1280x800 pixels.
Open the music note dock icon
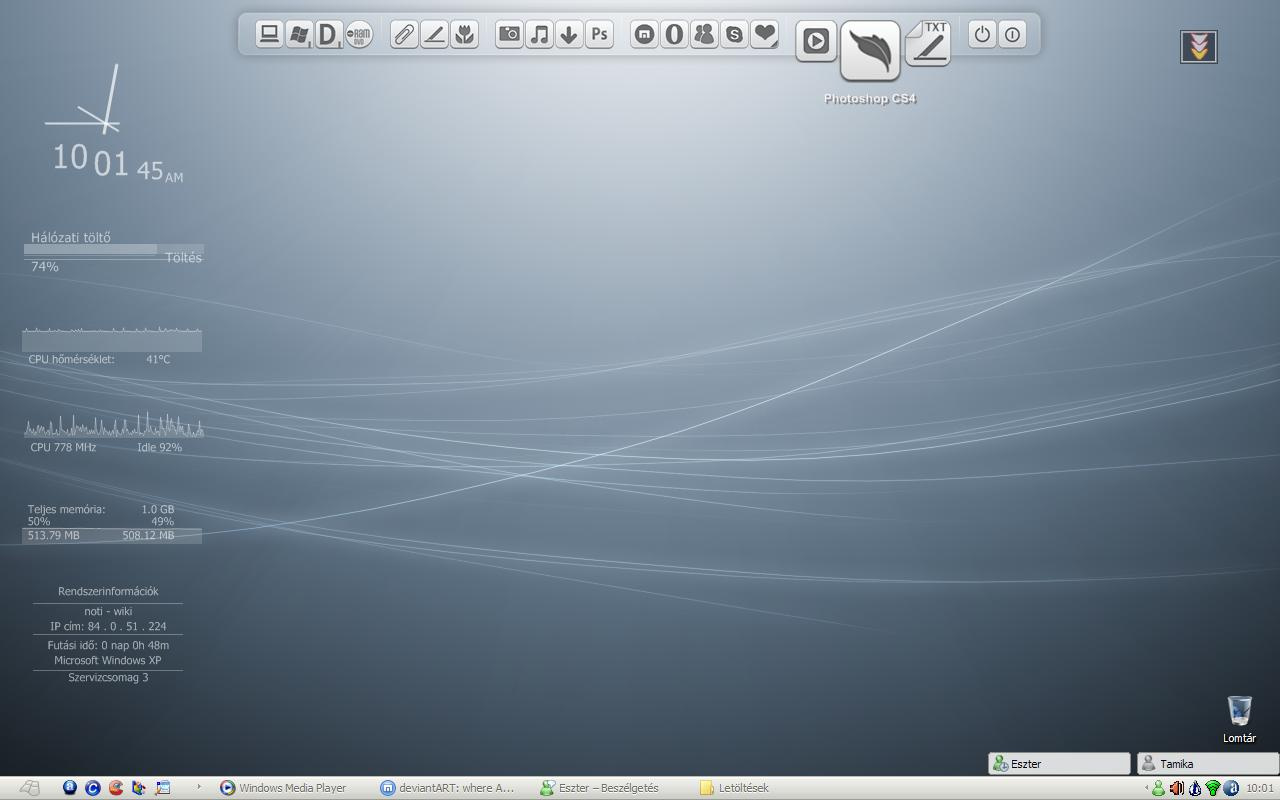[539, 35]
